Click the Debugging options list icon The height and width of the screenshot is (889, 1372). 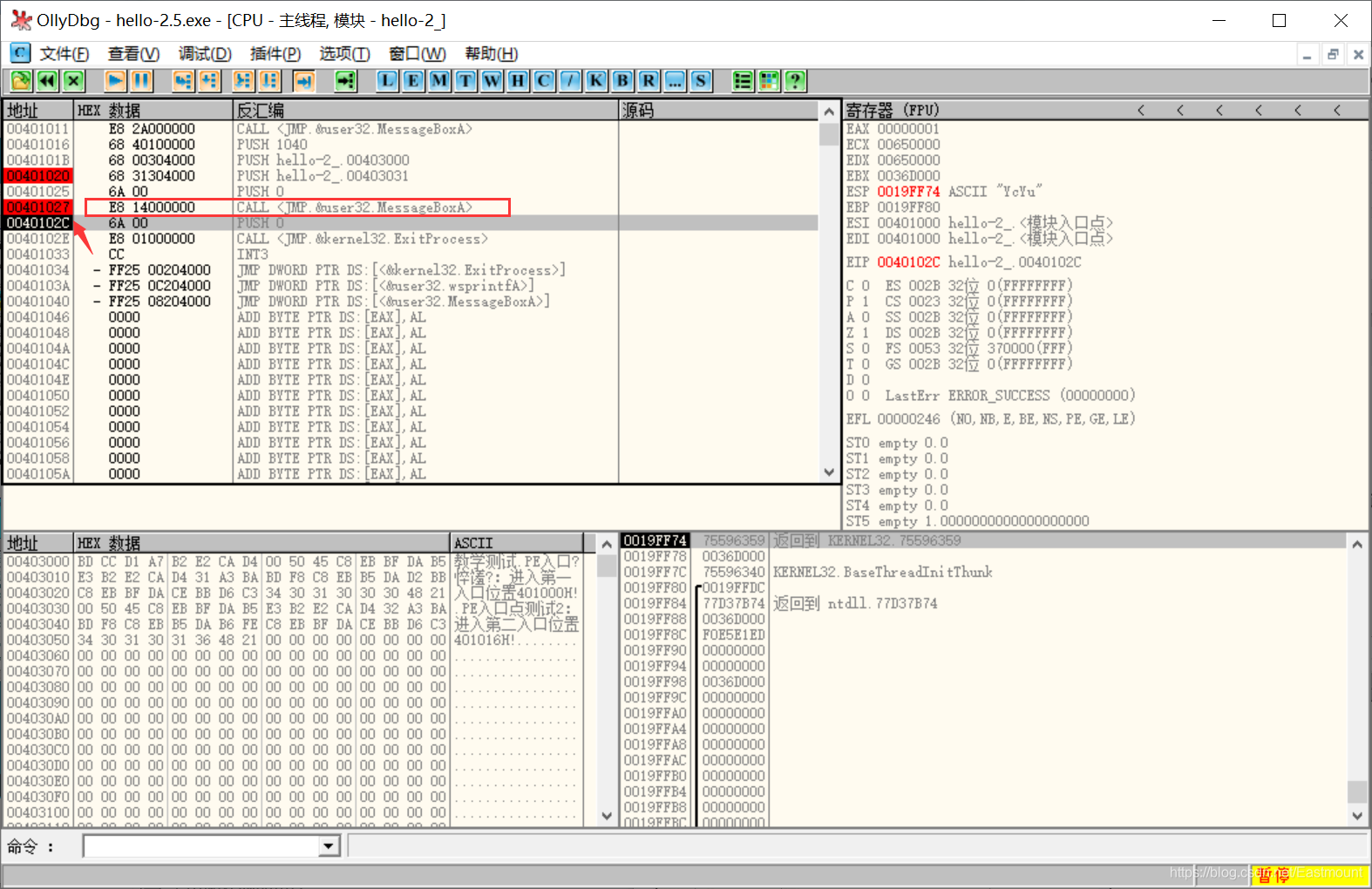(x=743, y=81)
